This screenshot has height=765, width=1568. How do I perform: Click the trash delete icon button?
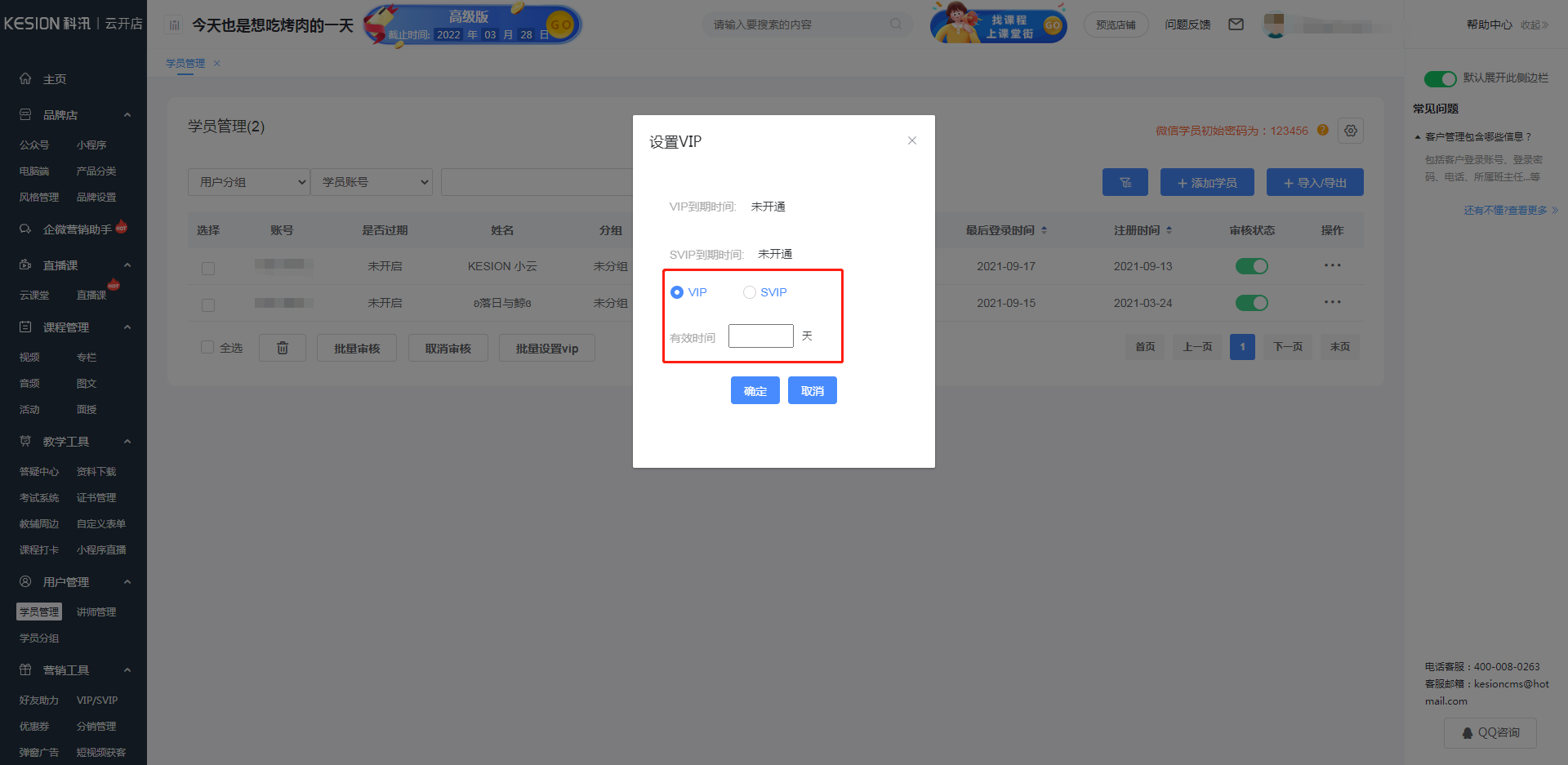click(283, 348)
